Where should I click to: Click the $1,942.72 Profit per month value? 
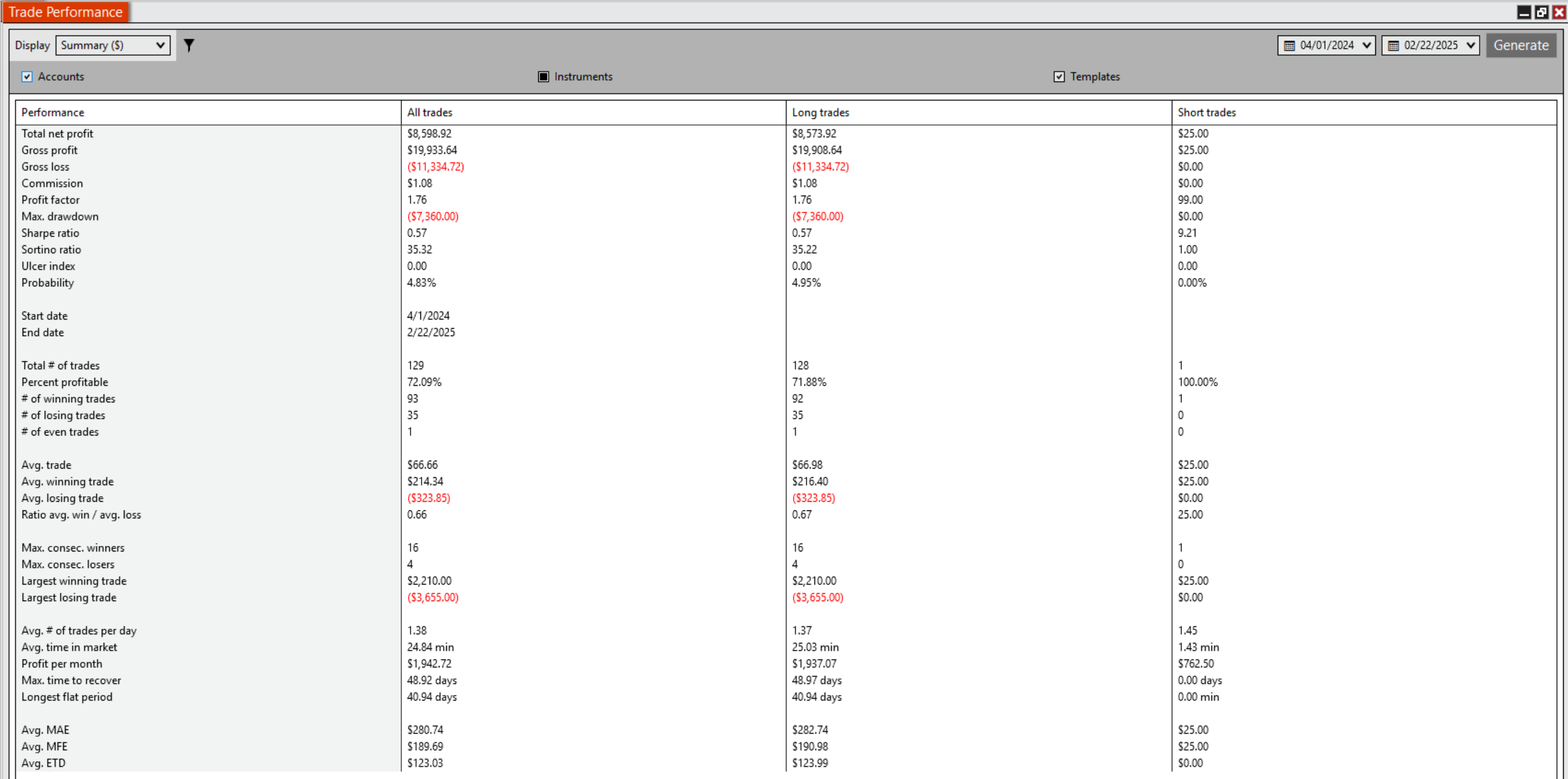click(x=429, y=664)
